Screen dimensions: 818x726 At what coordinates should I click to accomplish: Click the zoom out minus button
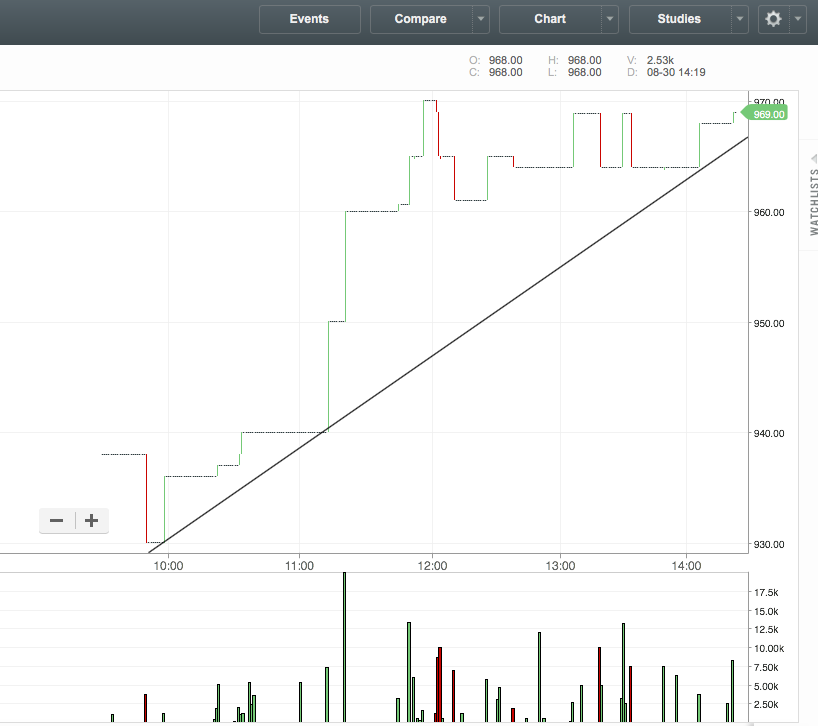[57, 520]
